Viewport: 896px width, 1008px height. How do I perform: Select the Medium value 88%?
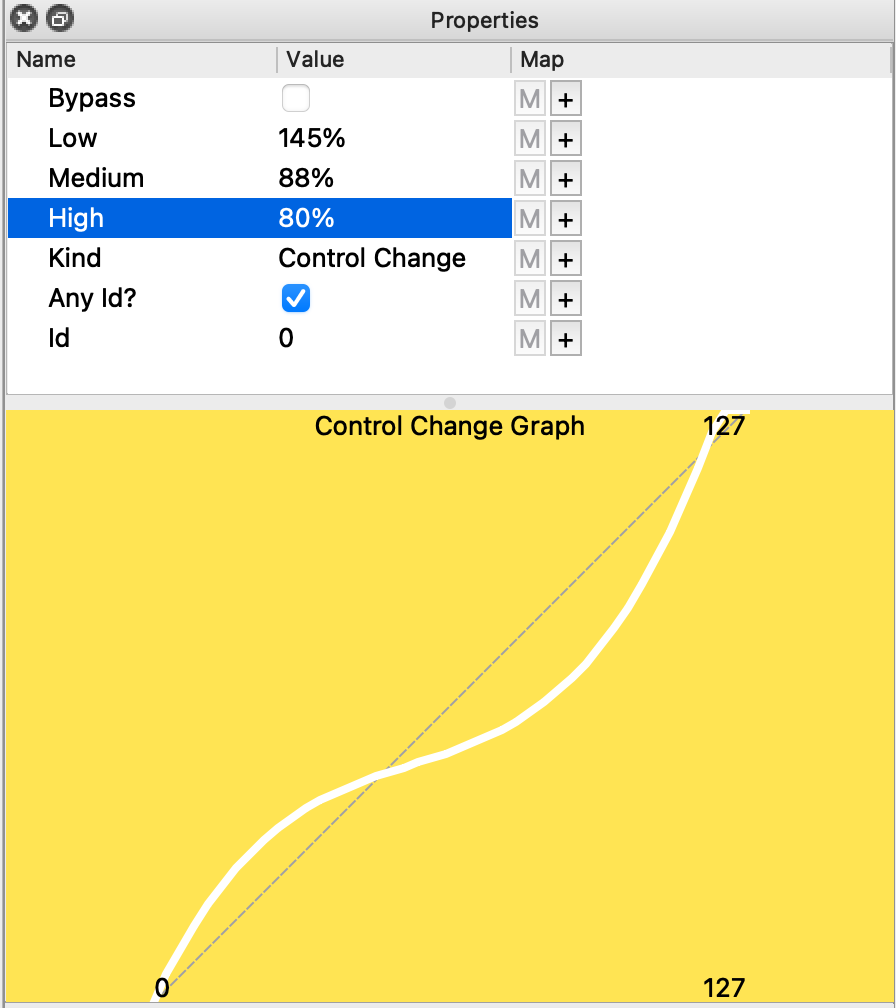(306, 179)
